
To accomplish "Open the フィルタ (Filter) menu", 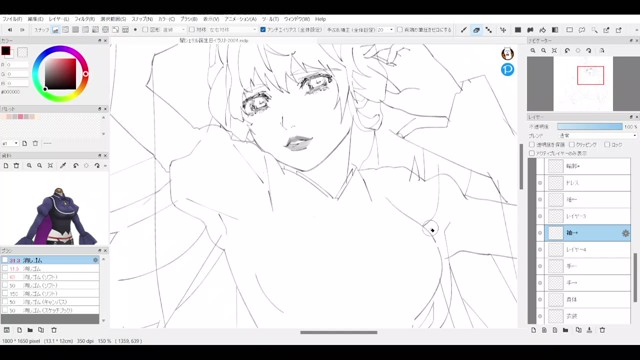I will pyautogui.click(x=84, y=19).
